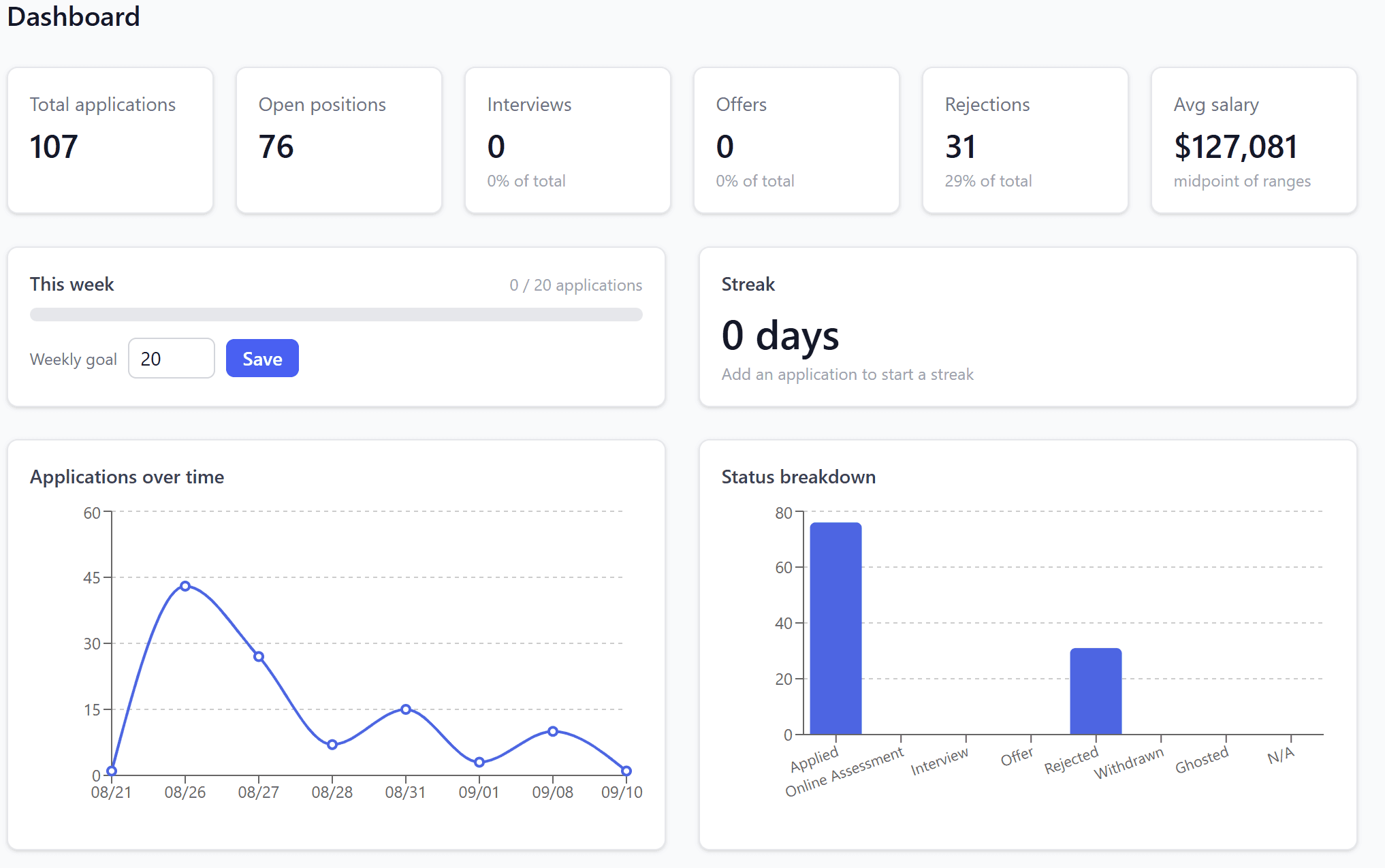The height and width of the screenshot is (868, 1385).
Task: Click the 'midpoint of ranges' caption
Action: [1242, 181]
